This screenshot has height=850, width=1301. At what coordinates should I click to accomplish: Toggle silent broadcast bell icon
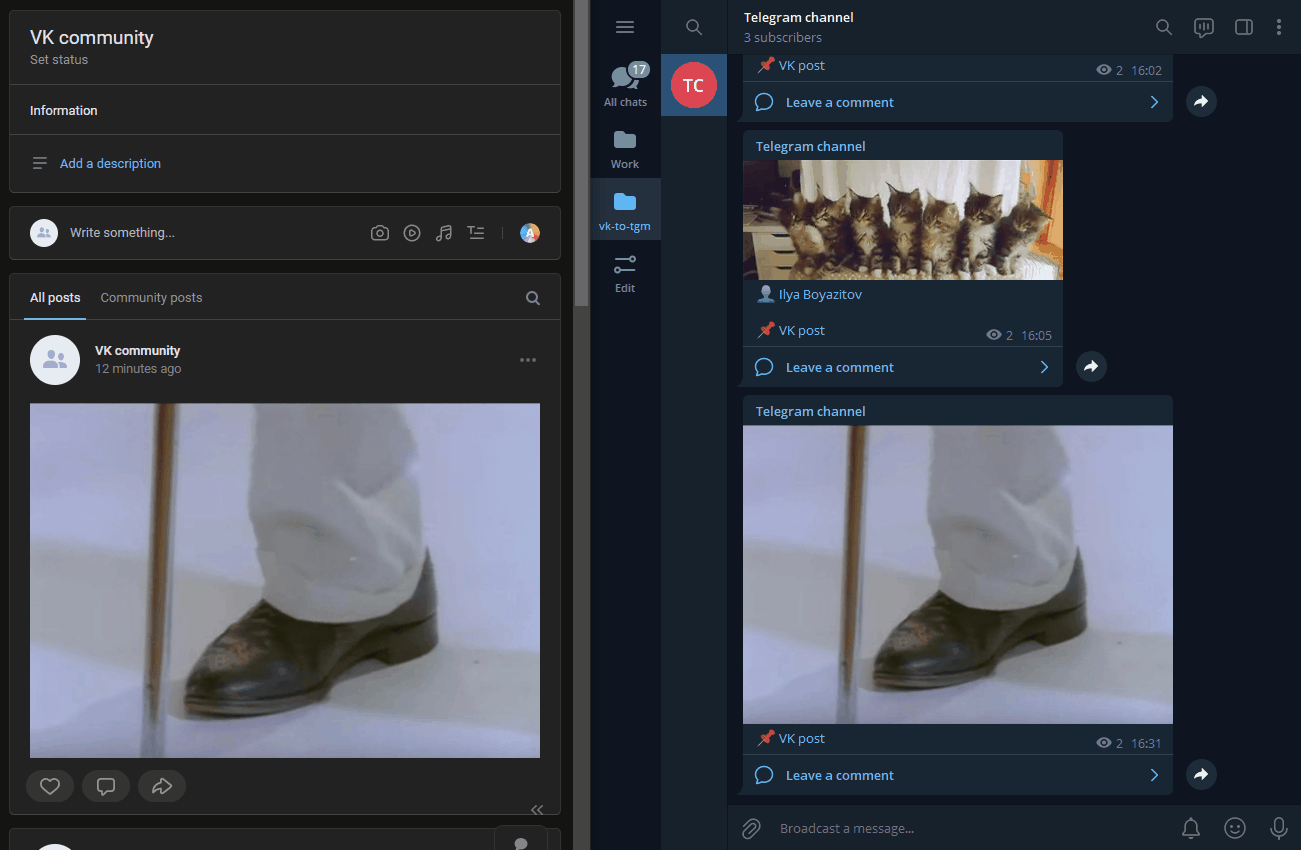[1191, 828]
